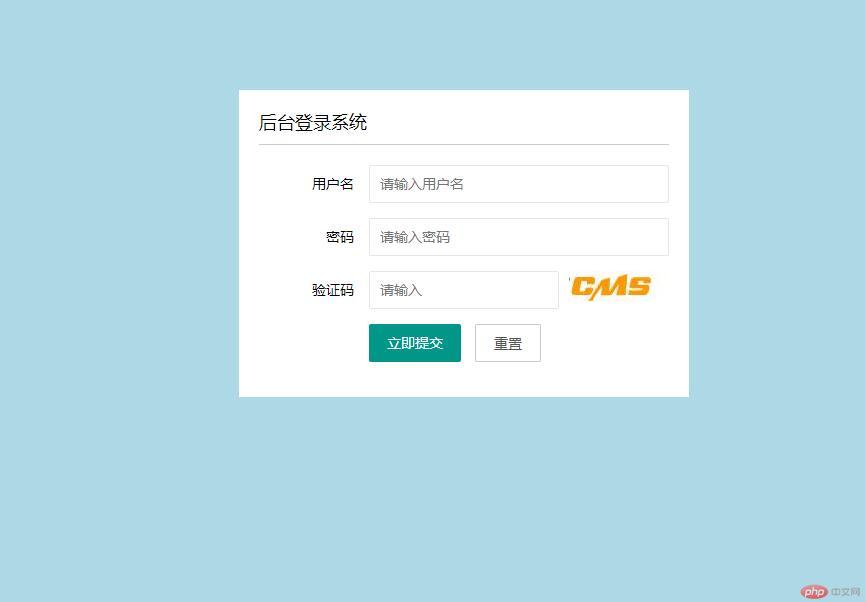The height and width of the screenshot is (602, 865).
Task: Click the 用户名 field label
Action: (x=332, y=184)
